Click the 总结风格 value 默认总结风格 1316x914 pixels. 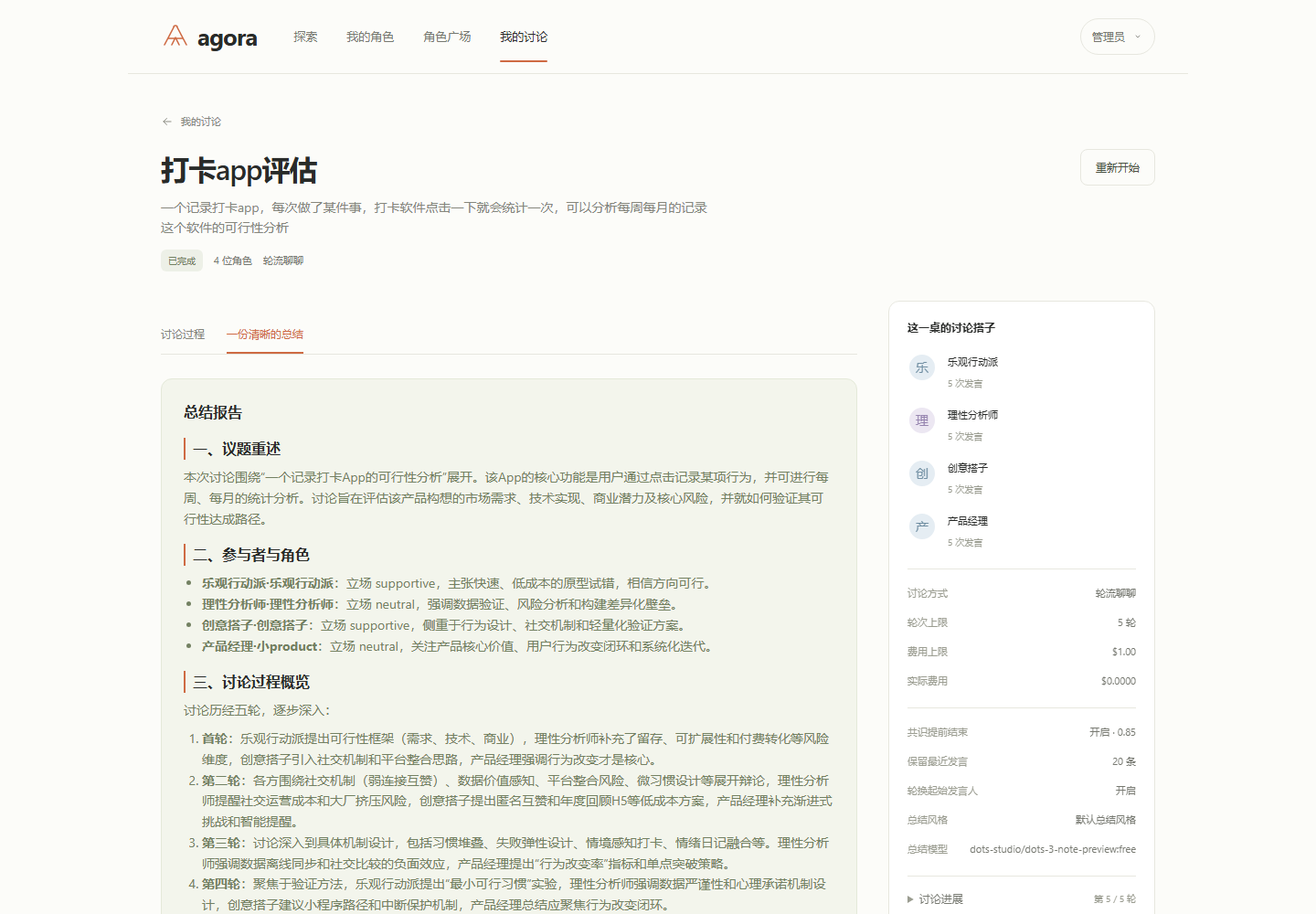[x=1106, y=820]
